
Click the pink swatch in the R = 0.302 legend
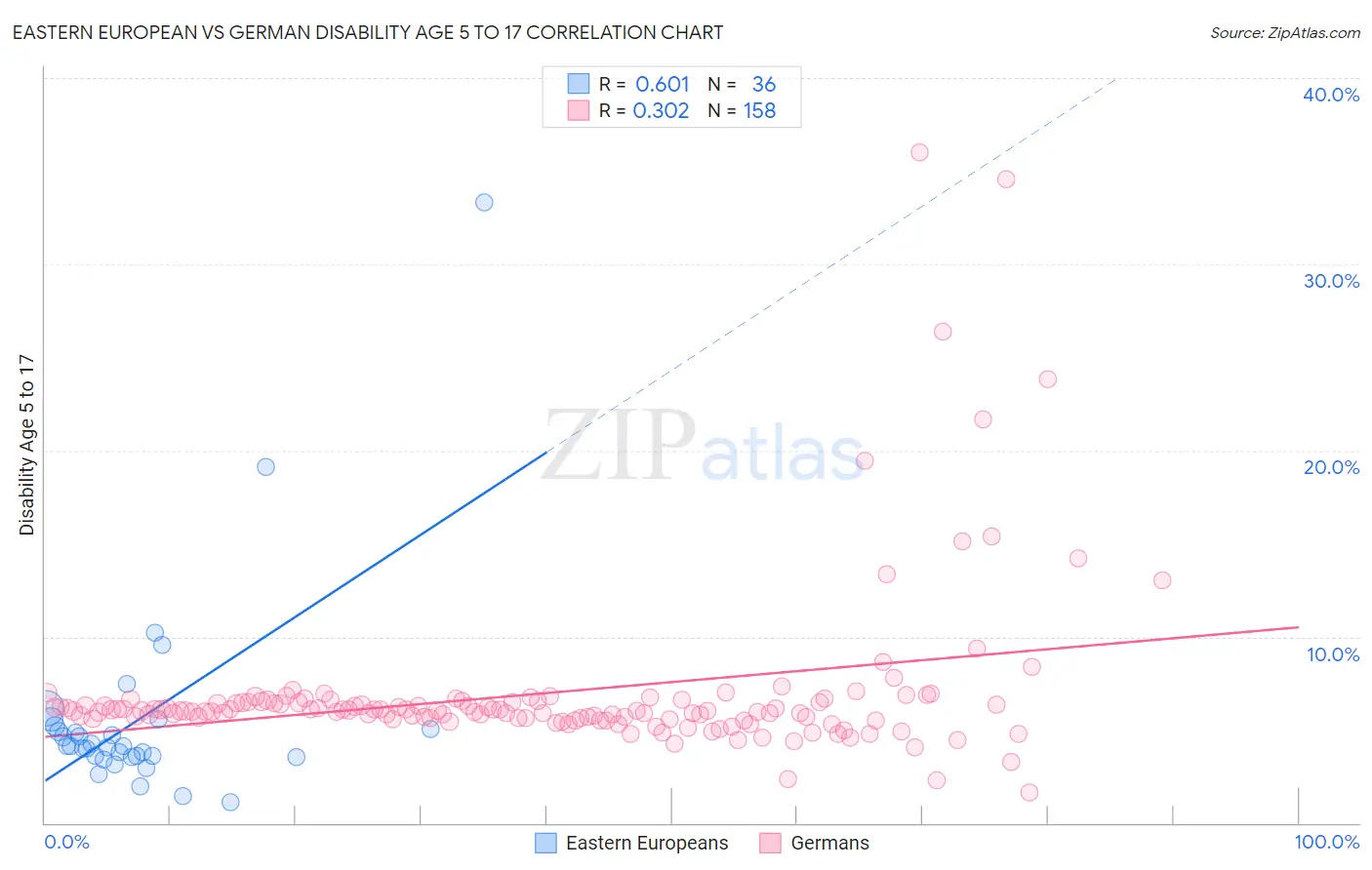(x=579, y=110)
